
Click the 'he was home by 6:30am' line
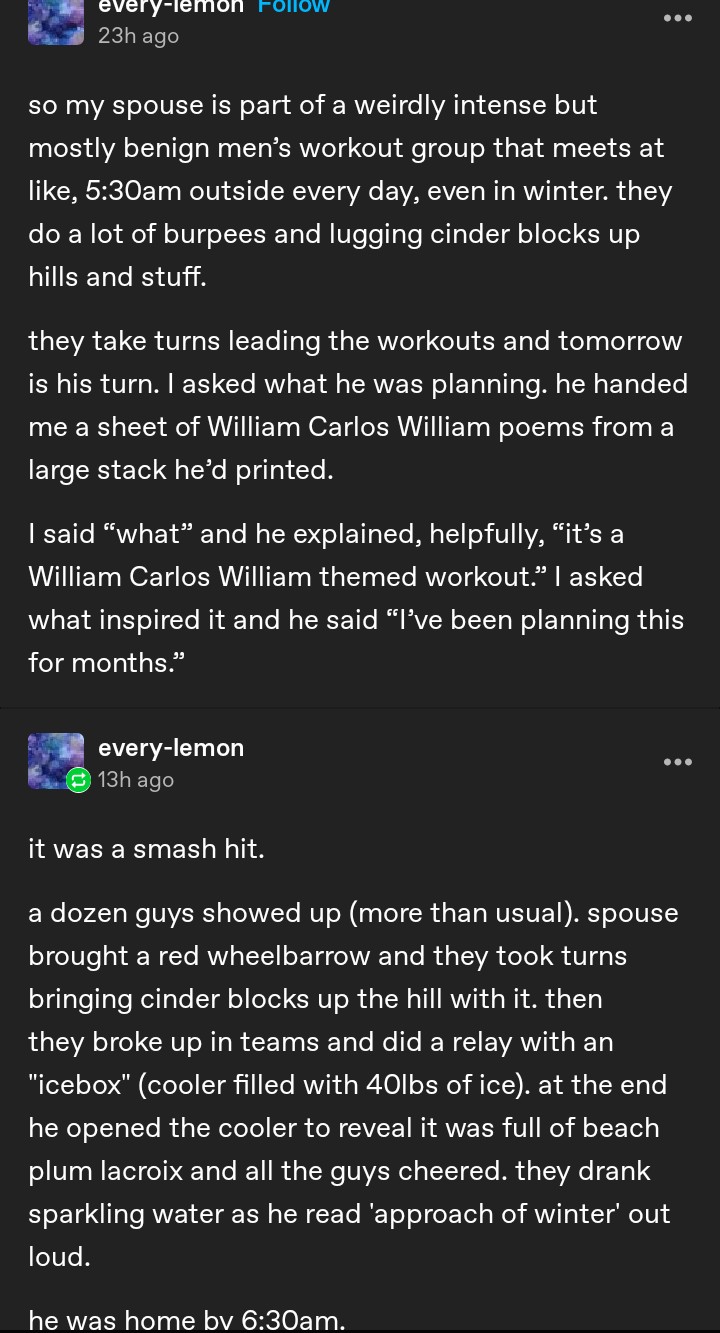click(x=186, y=1320)
